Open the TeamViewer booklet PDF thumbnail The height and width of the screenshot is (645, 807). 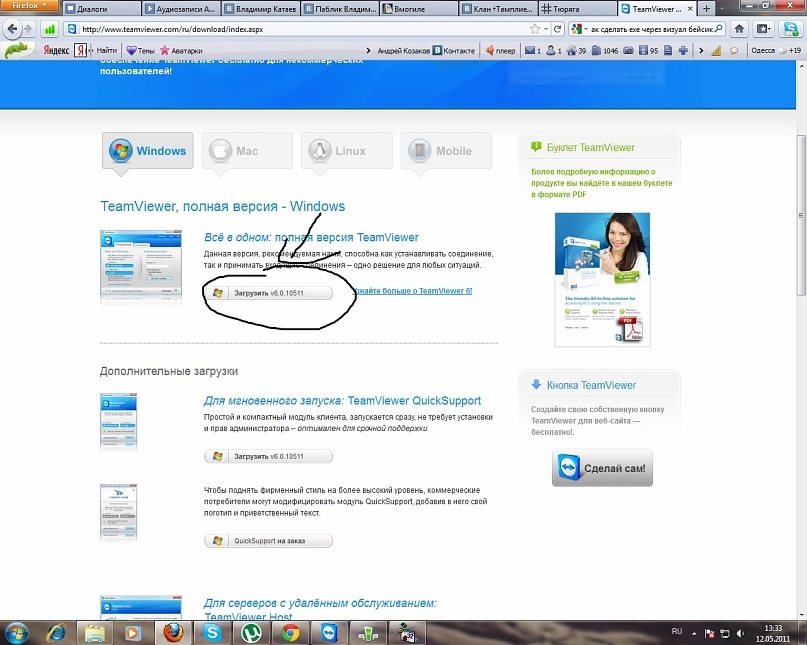pos(602,278)
